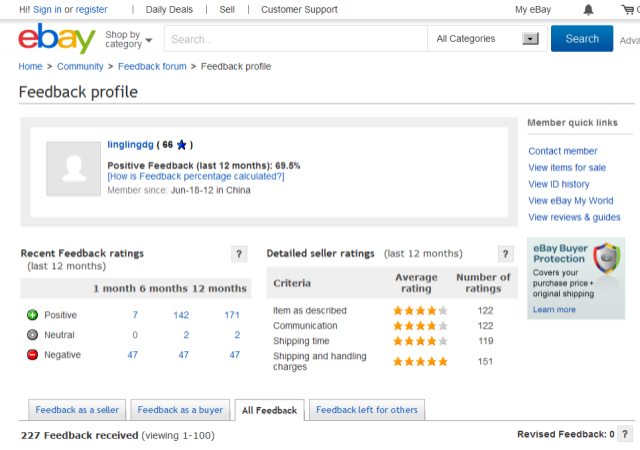Open the notifications bell icon

[588, 9]
